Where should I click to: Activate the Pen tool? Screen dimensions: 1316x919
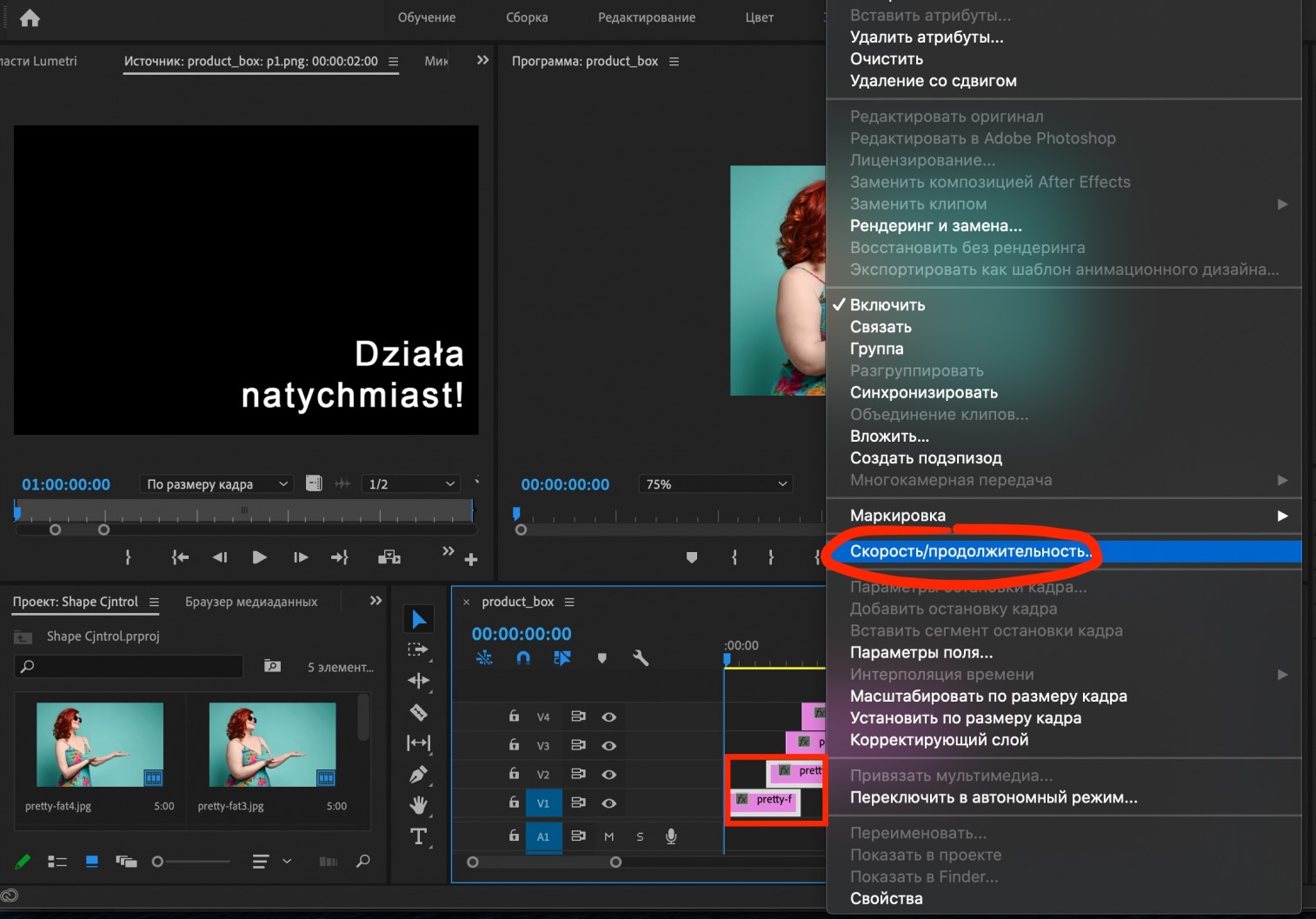point(418,774)
